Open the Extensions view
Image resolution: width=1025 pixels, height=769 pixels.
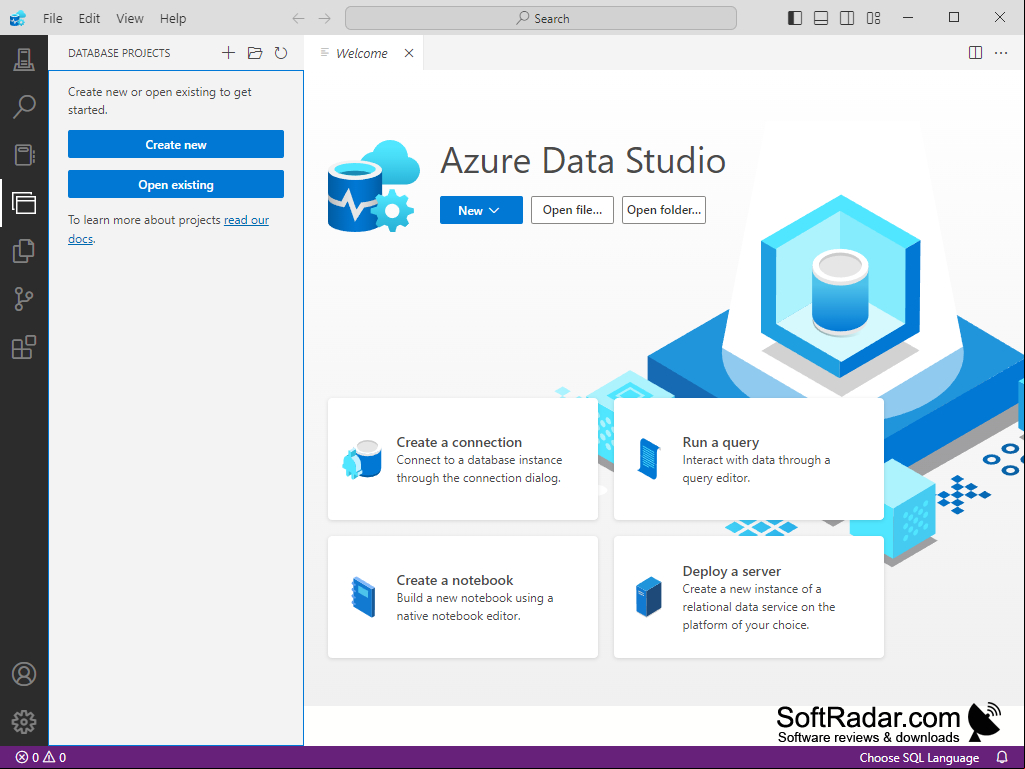coord(24,347)
